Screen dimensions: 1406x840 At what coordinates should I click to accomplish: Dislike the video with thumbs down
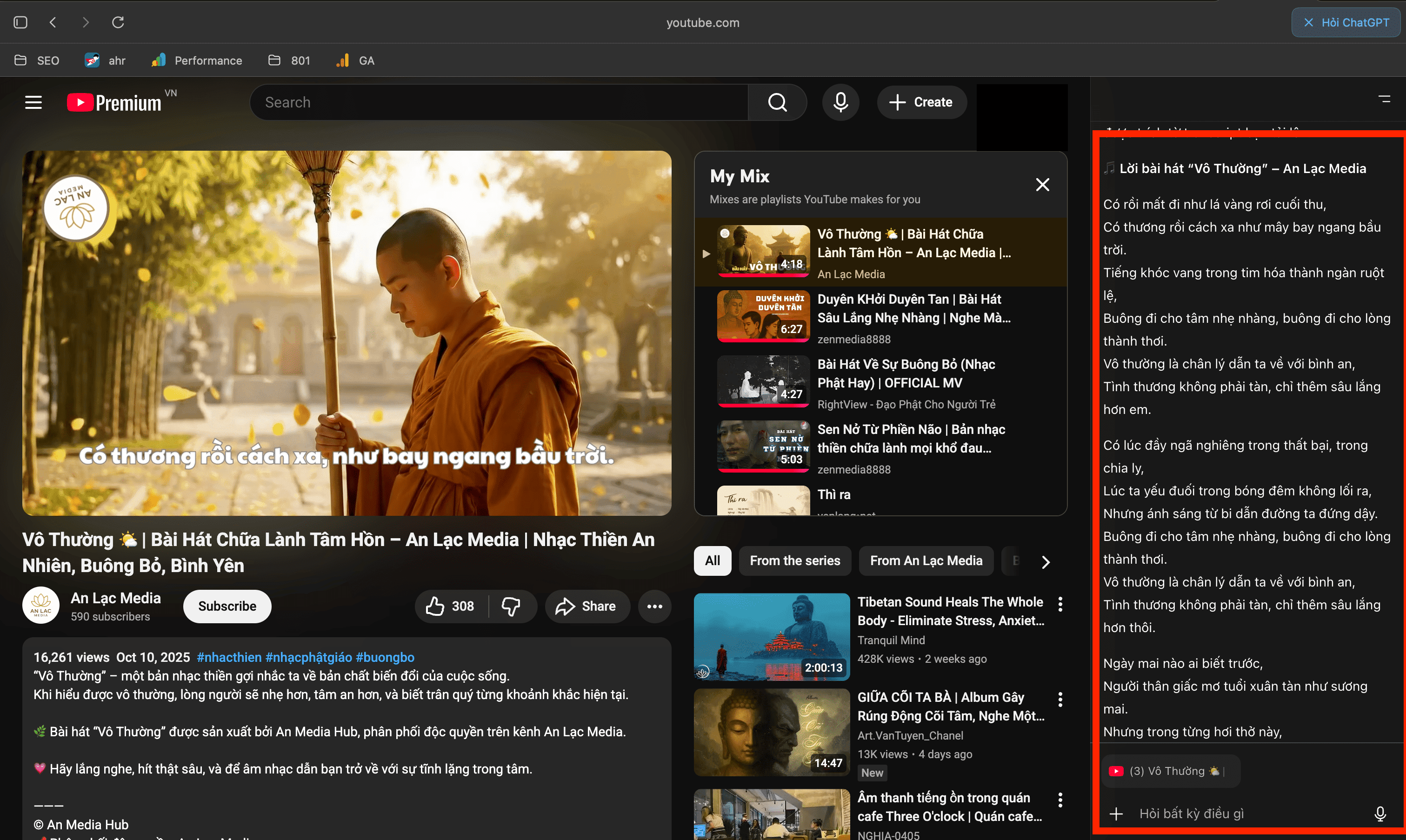click(x=511, y=606)
